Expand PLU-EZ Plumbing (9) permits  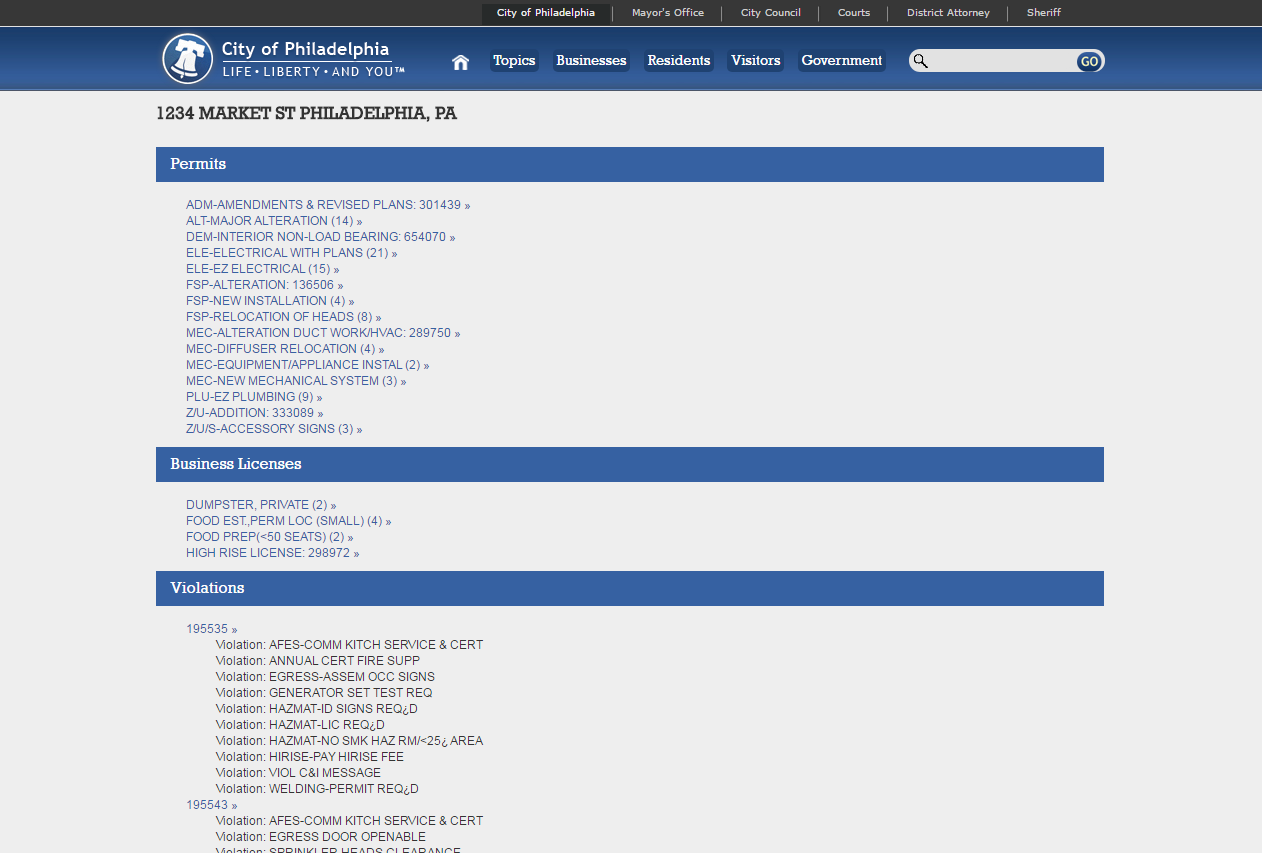pyautogui.click(x=254, y=397)
